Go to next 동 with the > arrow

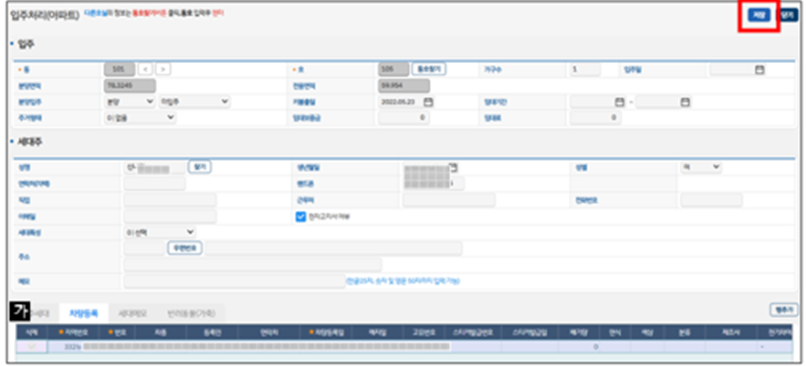[x=163, y=69]
